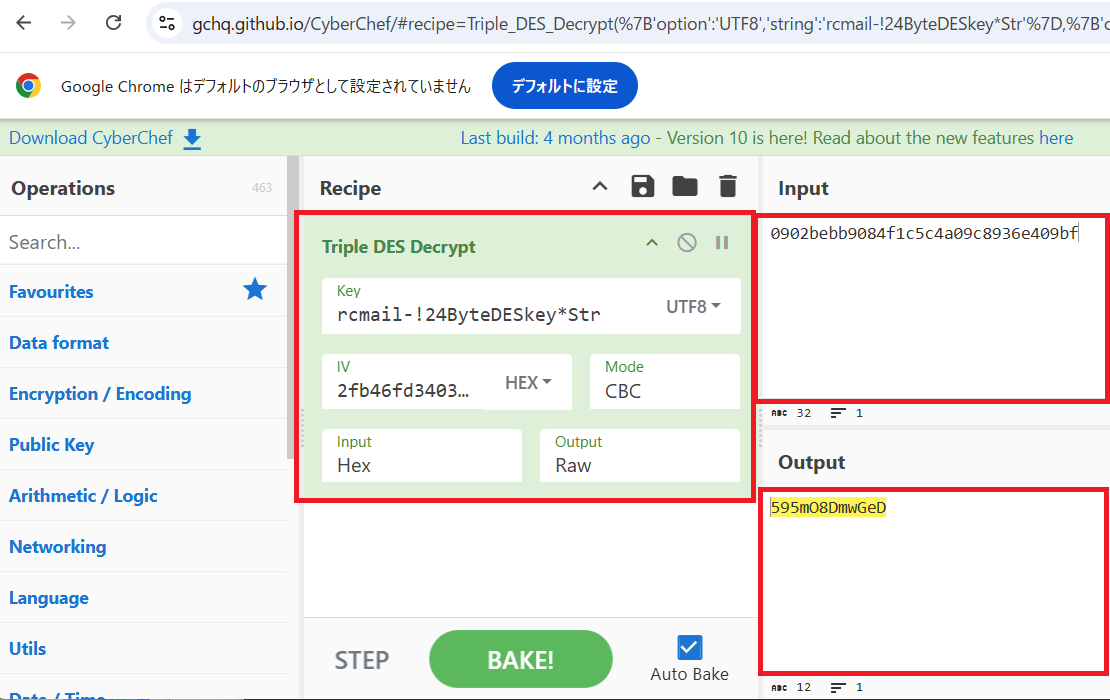Hide the recipe pane with chevron
This screenshot has width=1110, height=700.
(599, 187)
